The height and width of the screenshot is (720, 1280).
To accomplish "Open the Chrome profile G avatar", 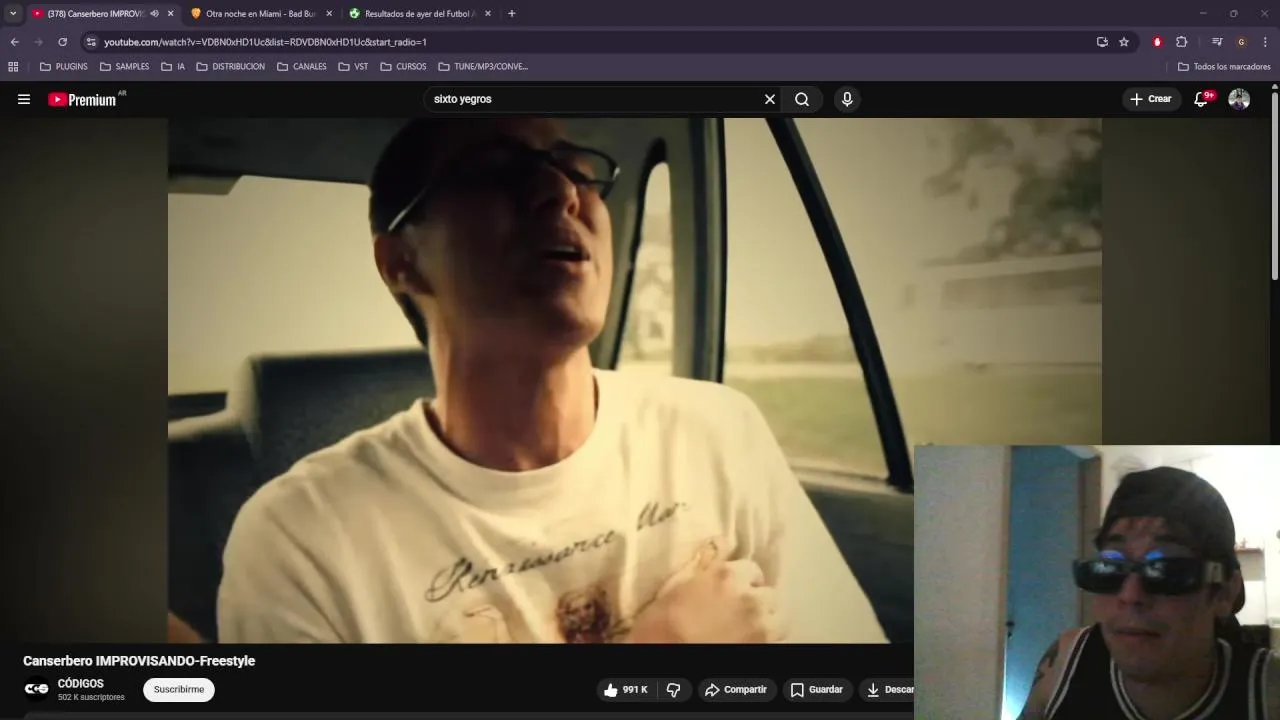I will point(1241,42).
